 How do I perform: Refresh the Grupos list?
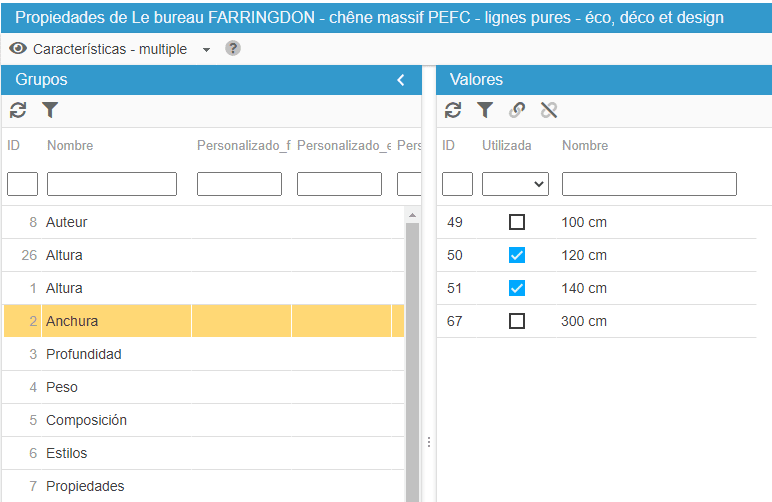coord(18,110)
